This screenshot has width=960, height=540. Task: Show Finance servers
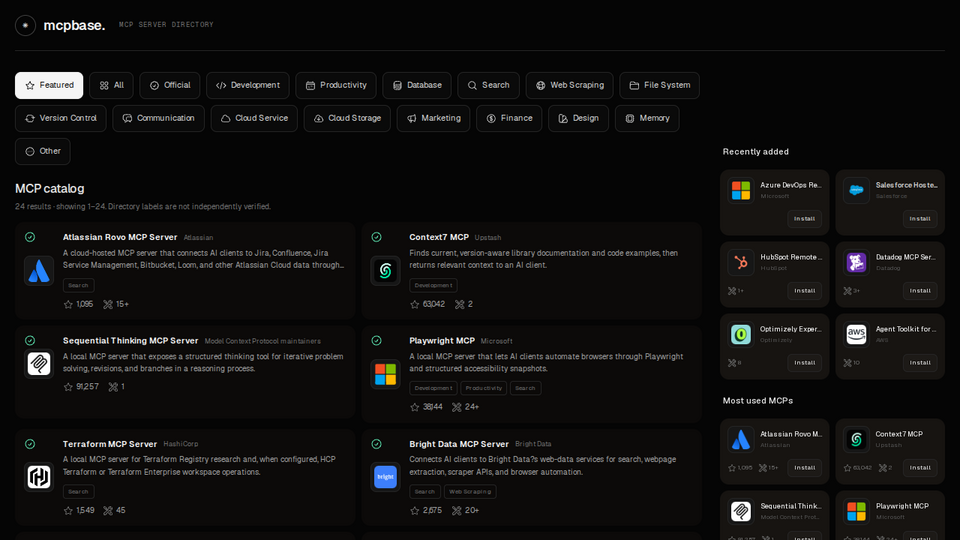click(x=509, y=119)
